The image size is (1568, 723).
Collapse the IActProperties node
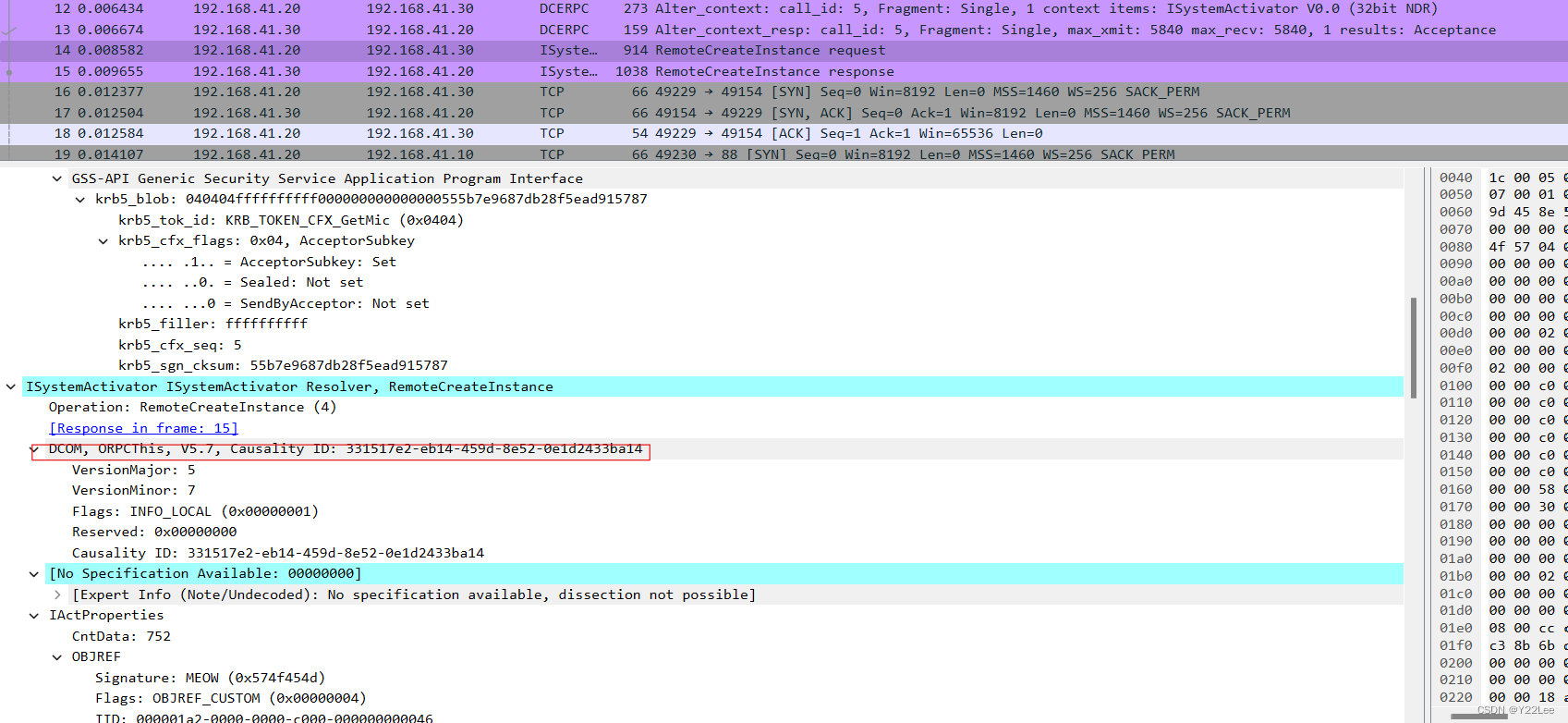(33, 616)
